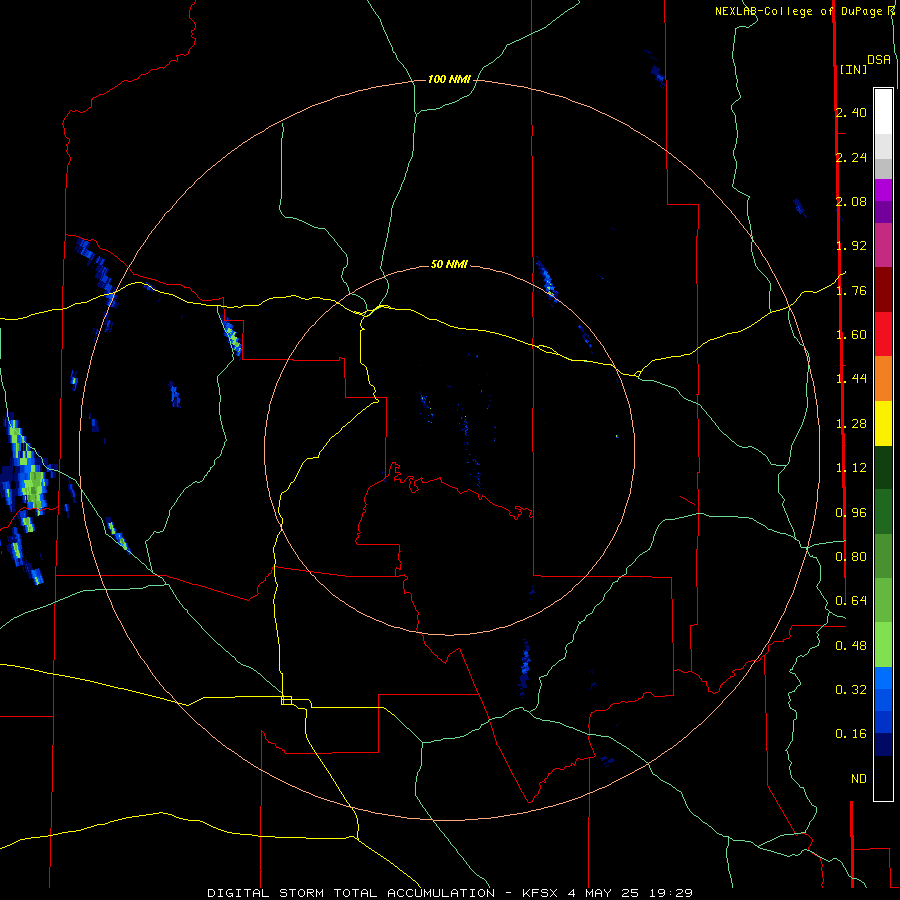The image size is (900, 900).
Task: Select the bright red 1.60 legend swatch
Action: (883, 334)
